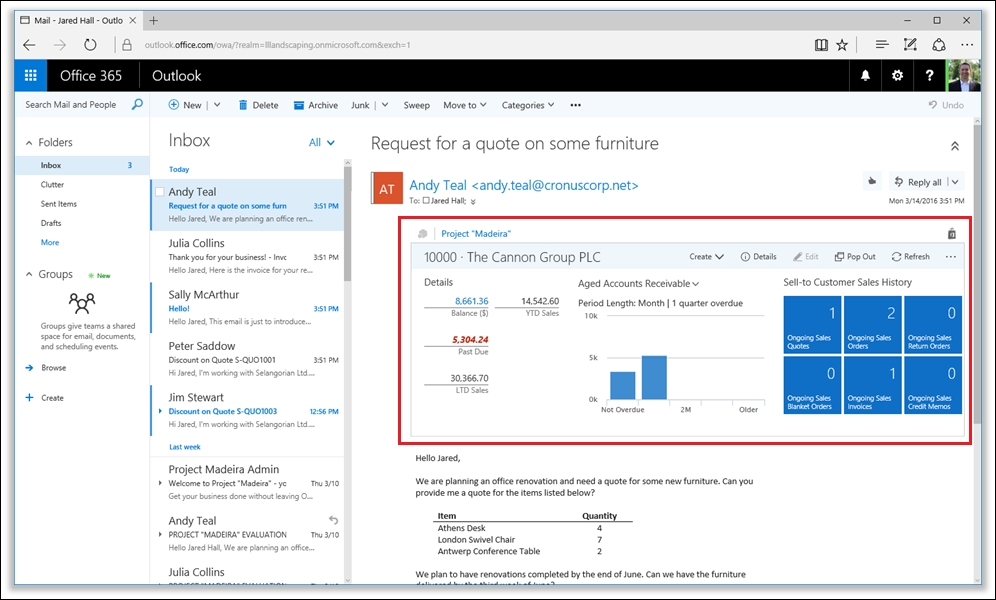Click the Project Madeira add-in cloud icon
This screenshot has height=600, width=996.
[x=422, y=234]
